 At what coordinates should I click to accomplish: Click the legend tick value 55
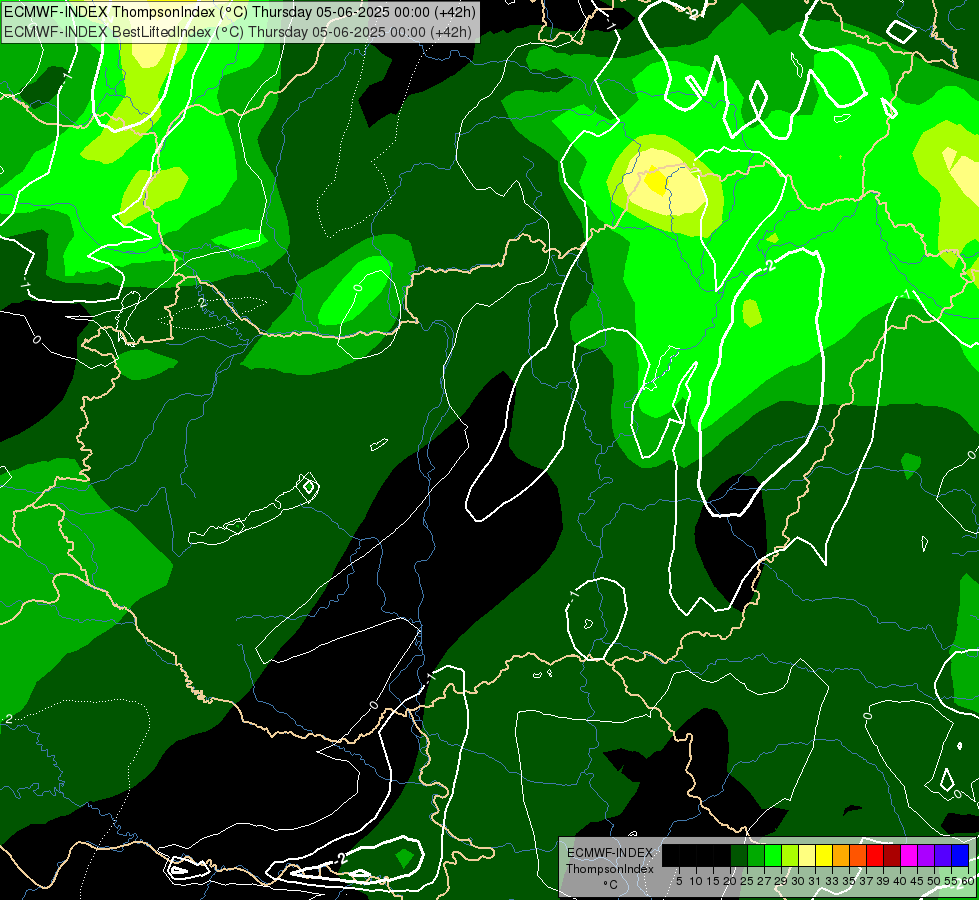(951, 881)
